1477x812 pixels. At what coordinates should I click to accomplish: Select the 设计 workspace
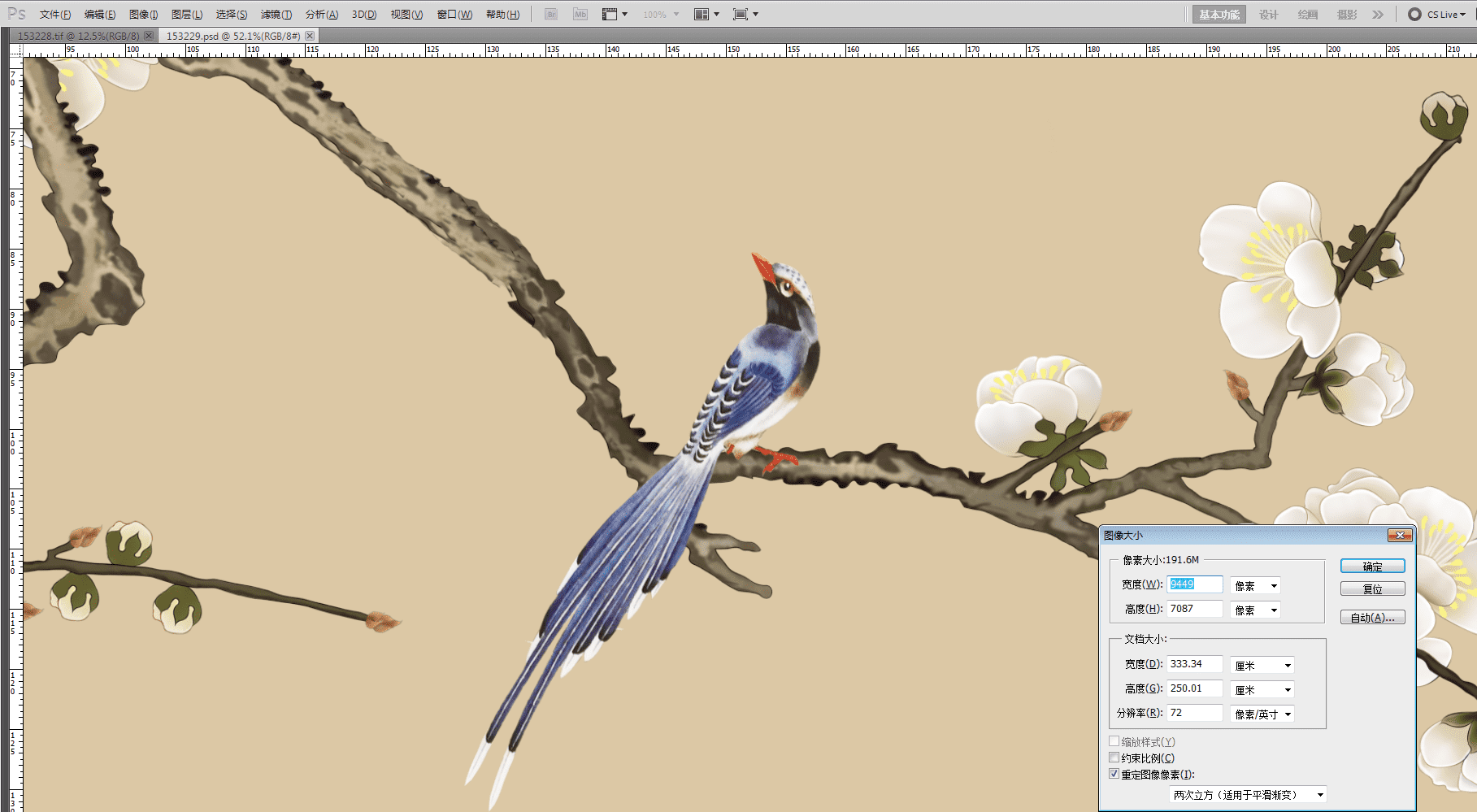tap(1268, 15)
